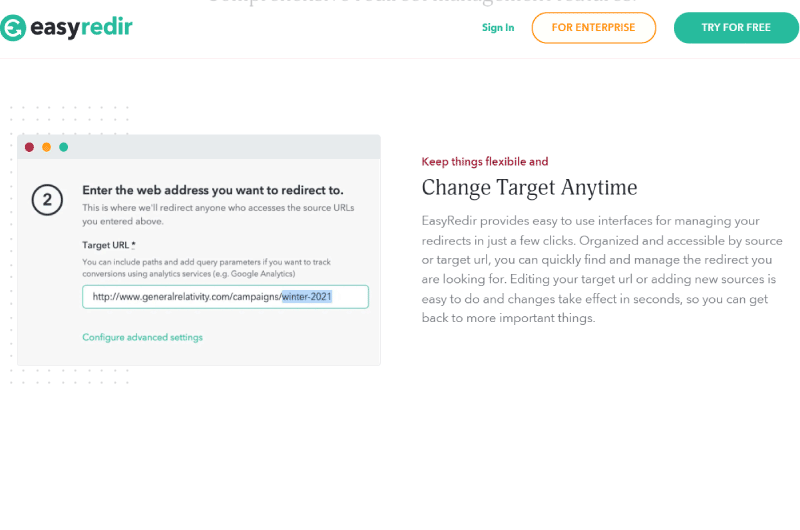Click the Target URL label
Viewport: 800px width, 530px height.
109,245
